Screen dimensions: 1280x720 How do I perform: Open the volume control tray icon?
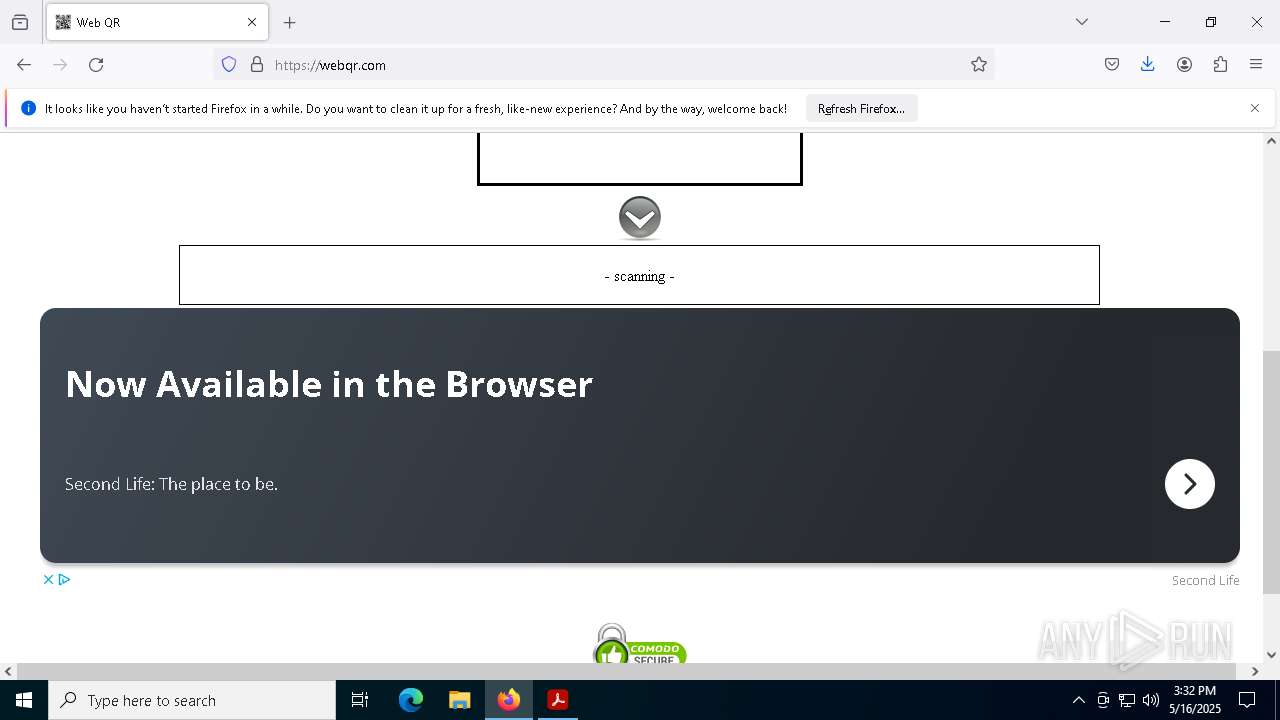(x=1151, y=700)
